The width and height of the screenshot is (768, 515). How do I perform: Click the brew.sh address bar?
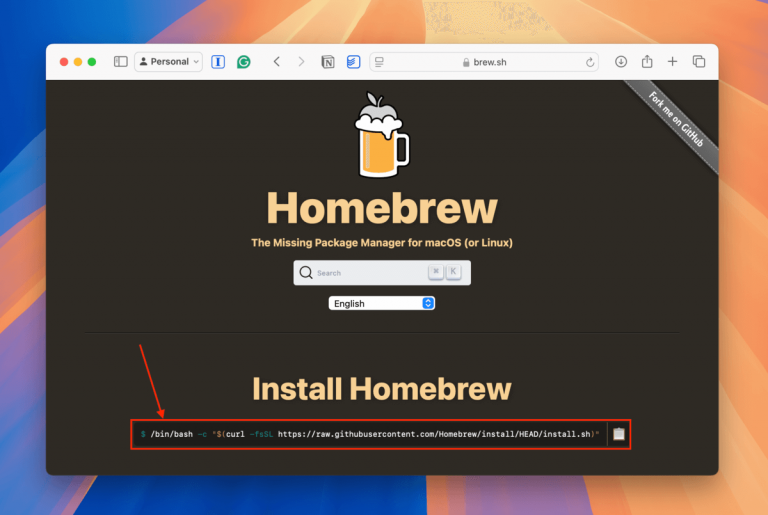pos(485,62)
